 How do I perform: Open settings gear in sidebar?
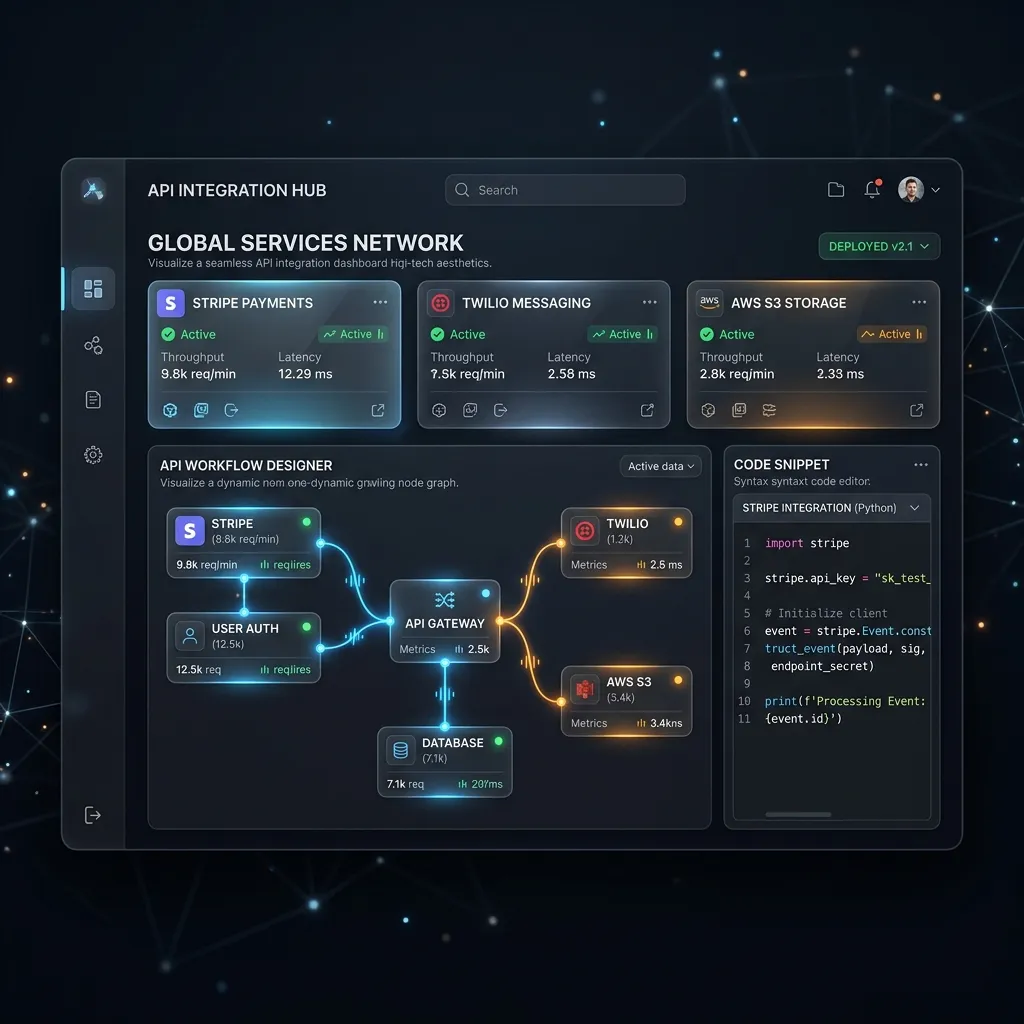point(93,455)
